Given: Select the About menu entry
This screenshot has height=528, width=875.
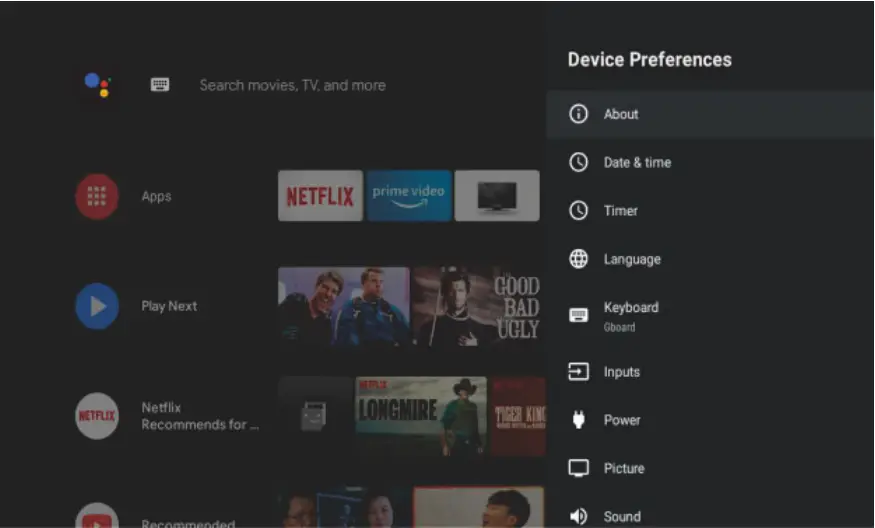Looking at the screenshot, I should tap(710, 114).
